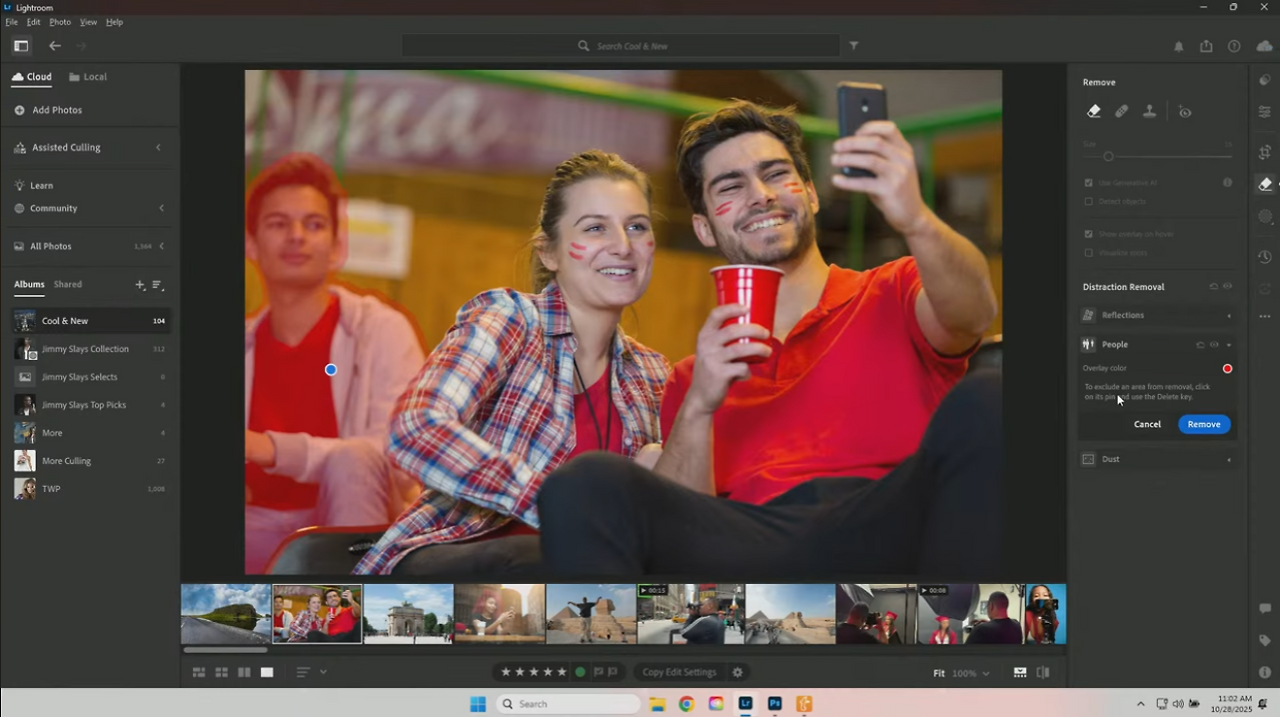Cancel the people removal

1147,424
